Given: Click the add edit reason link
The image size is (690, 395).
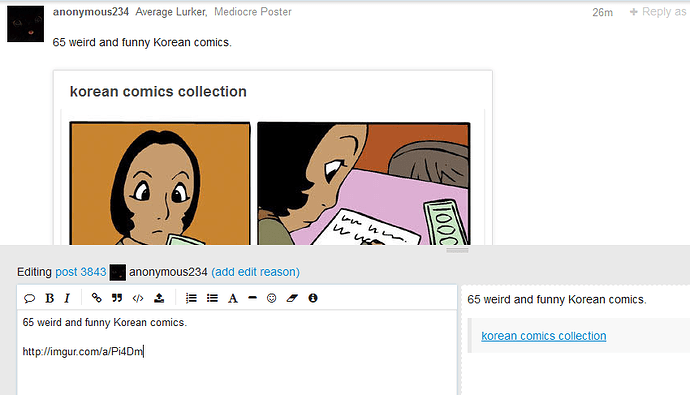Looking at the screenshot, I should [x=256, y=272].
